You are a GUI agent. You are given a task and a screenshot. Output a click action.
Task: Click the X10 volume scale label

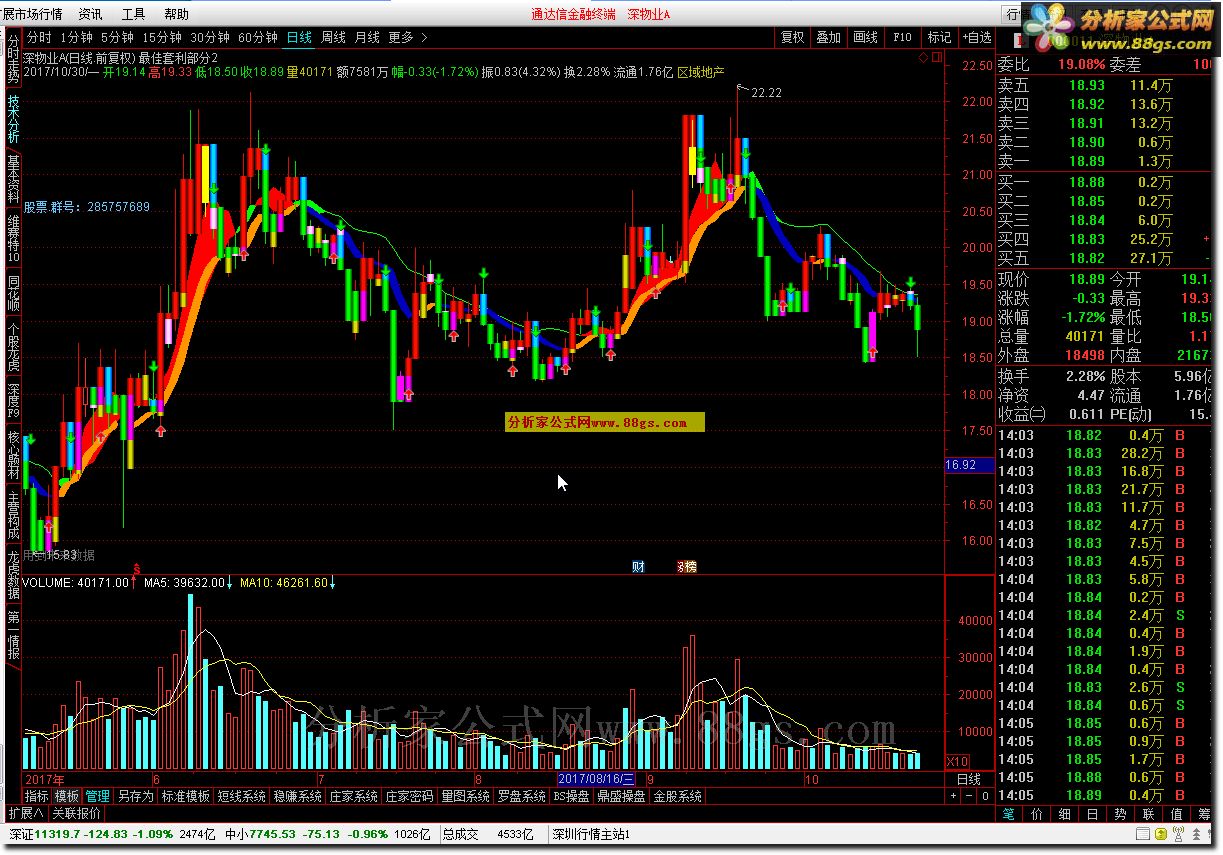pos(957,762)
